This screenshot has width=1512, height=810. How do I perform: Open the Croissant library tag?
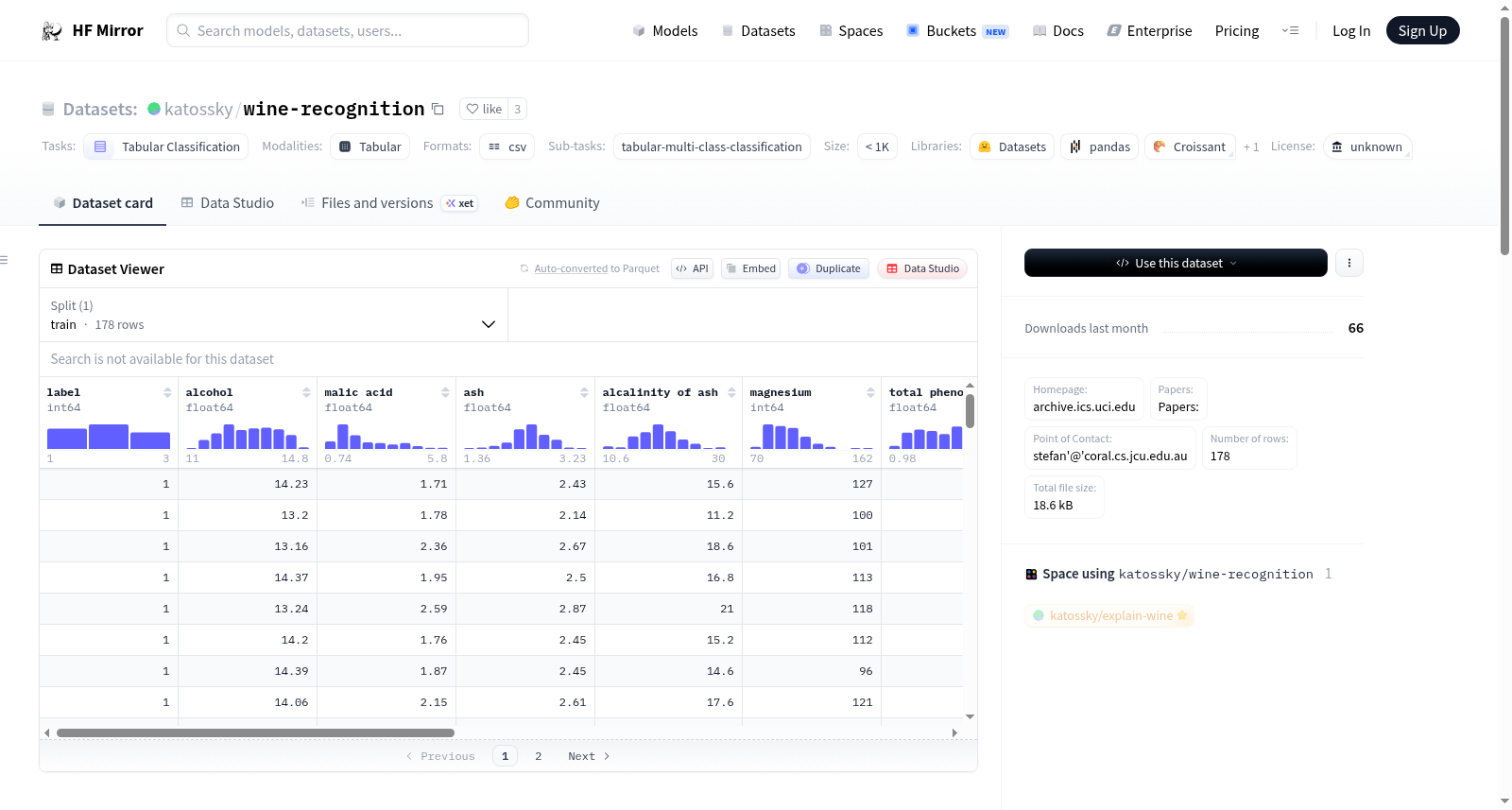1190,146
